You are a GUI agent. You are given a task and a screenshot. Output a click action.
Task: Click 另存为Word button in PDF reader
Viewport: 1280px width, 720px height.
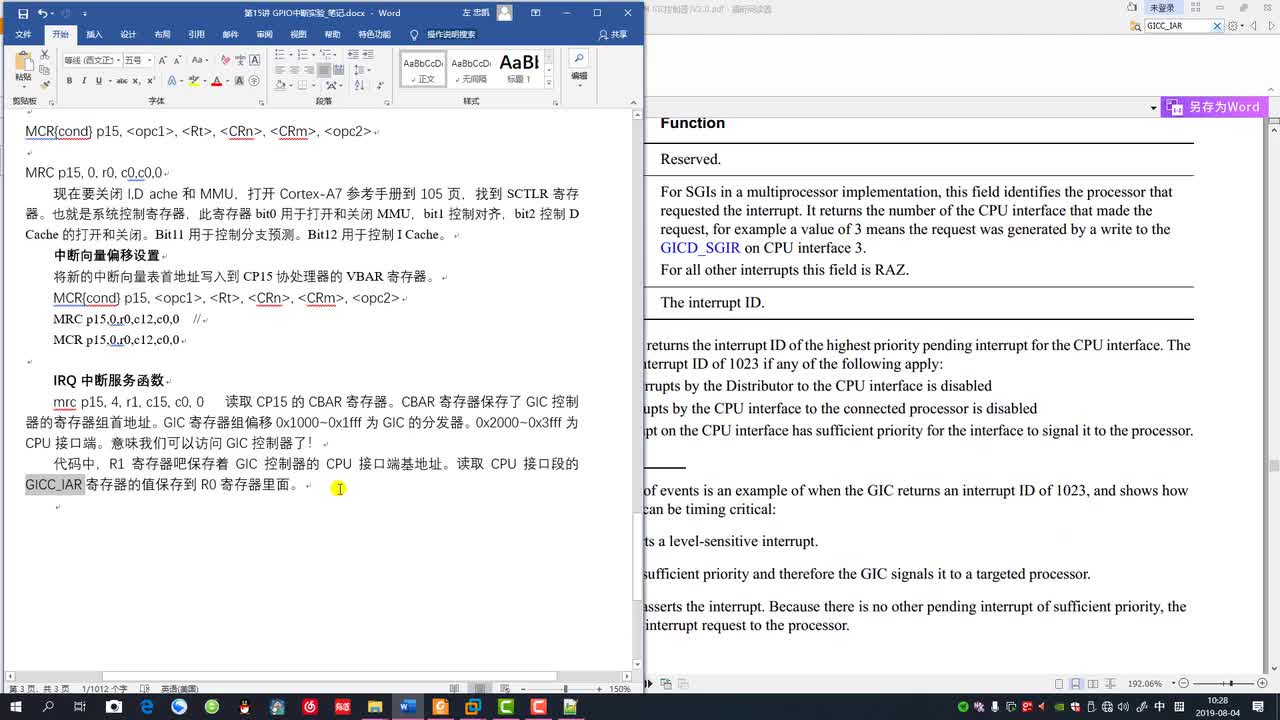click(1214, 107)
